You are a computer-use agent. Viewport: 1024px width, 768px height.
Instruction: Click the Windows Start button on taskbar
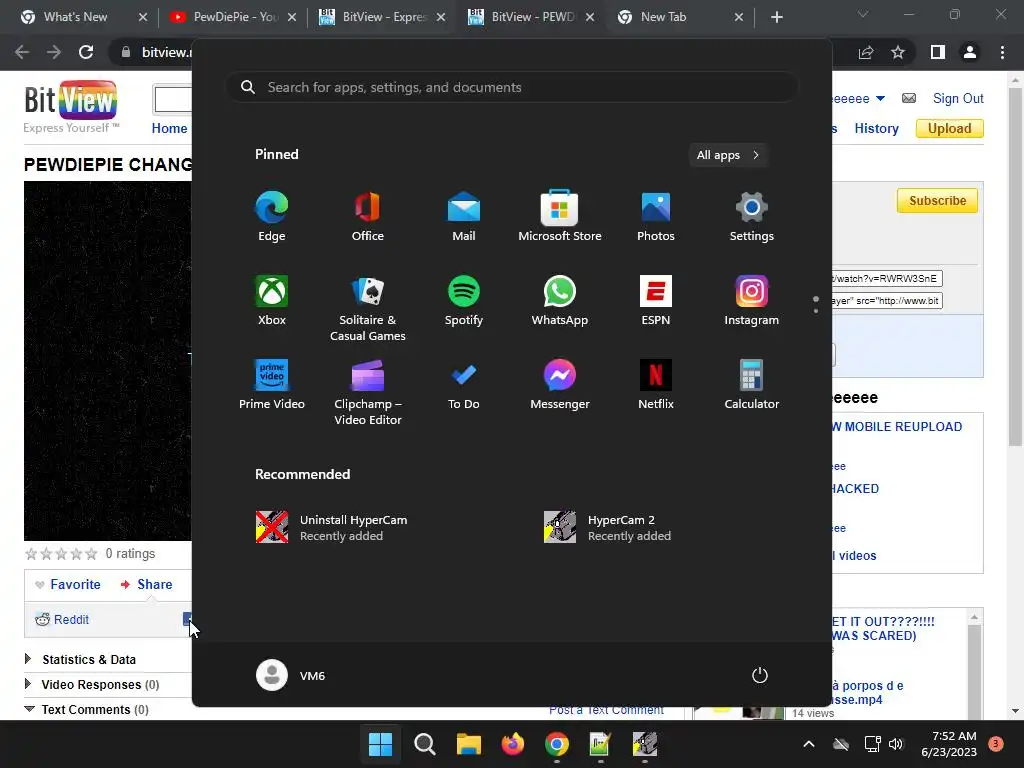(x=380, y=744)
